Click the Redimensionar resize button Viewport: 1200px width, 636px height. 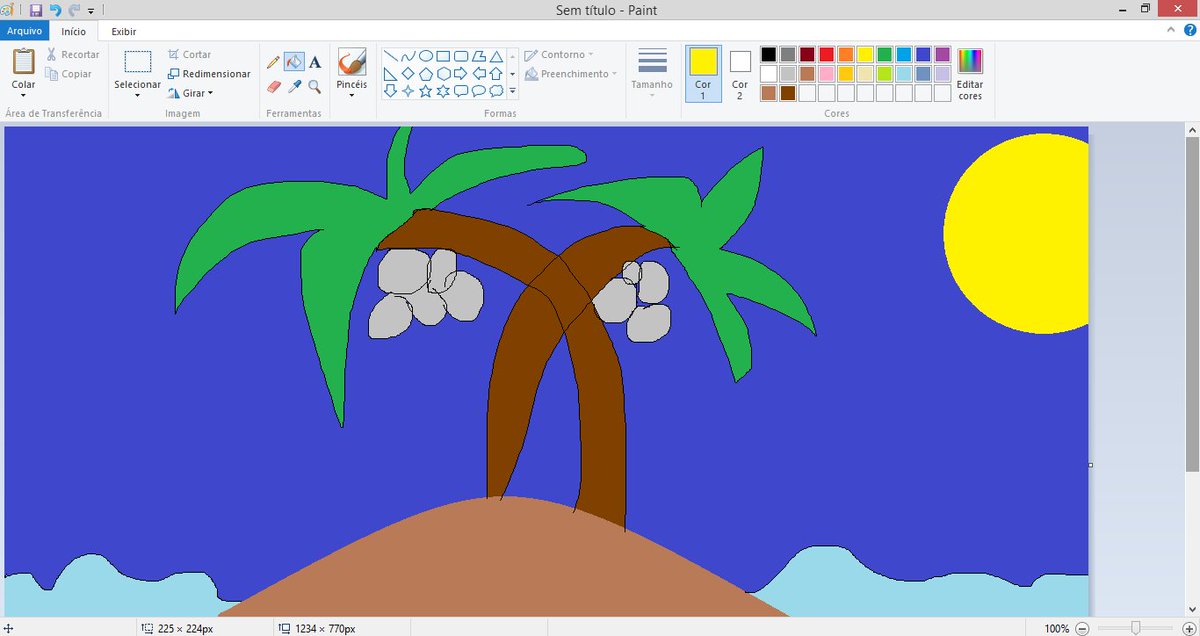pyautogui.click(x=209, y=74)
